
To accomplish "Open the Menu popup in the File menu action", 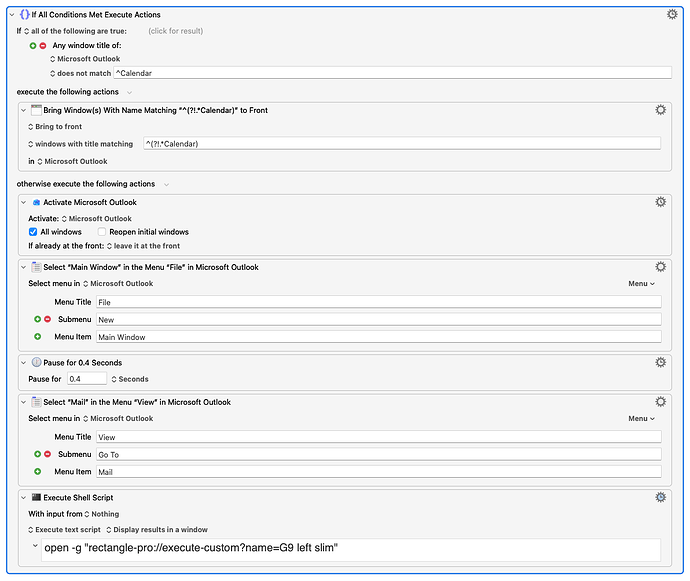I will point(641,284).
